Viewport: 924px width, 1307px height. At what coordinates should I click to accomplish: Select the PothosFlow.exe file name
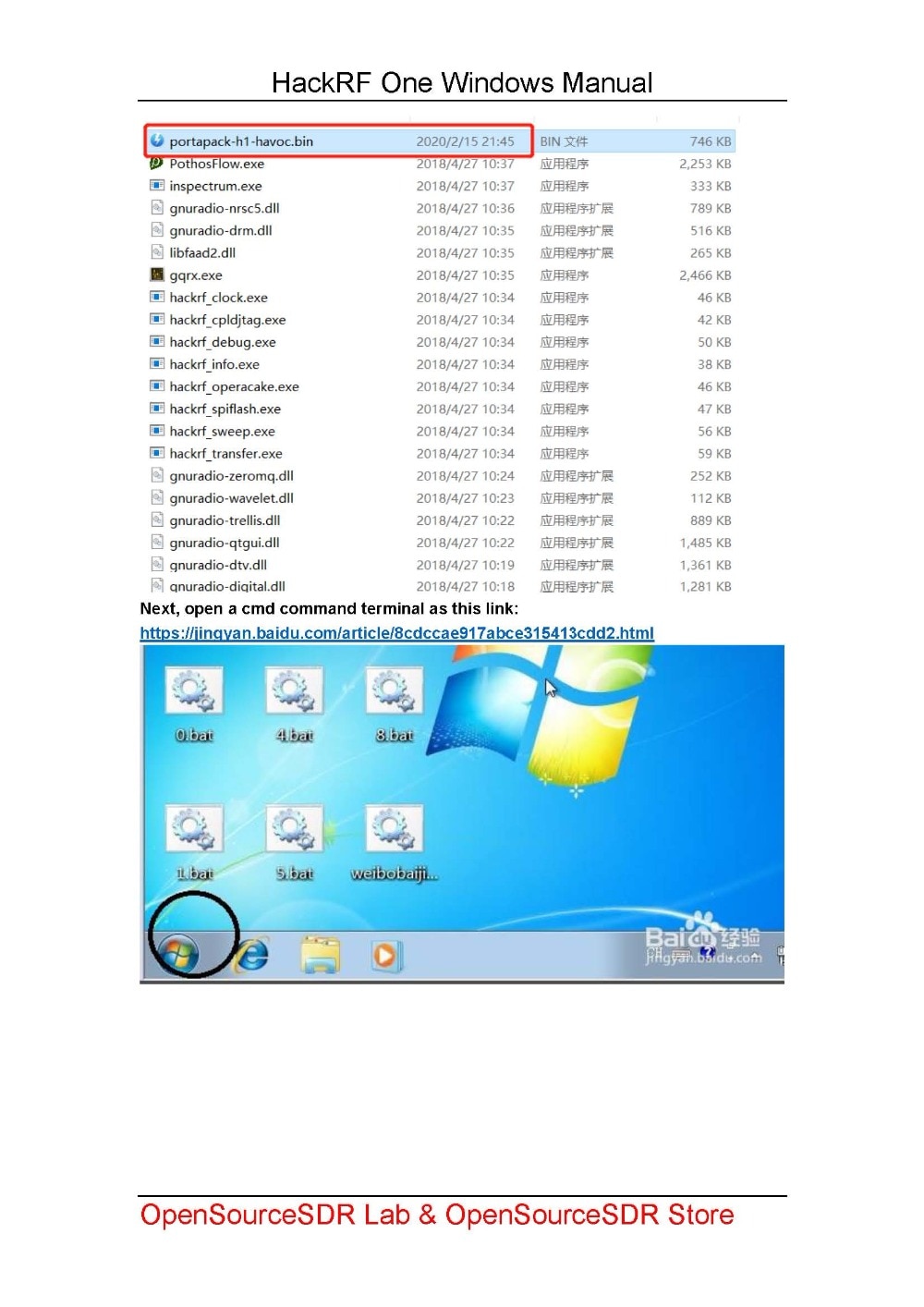pos(216,164)
